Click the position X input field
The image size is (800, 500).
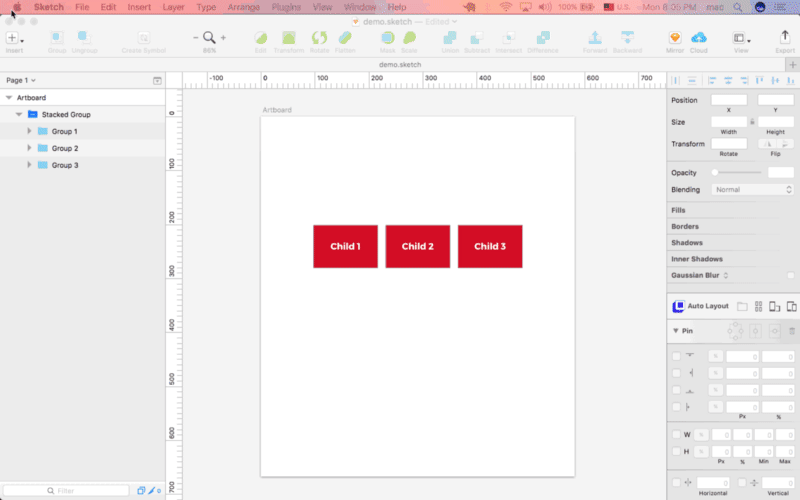coord(729,100)
